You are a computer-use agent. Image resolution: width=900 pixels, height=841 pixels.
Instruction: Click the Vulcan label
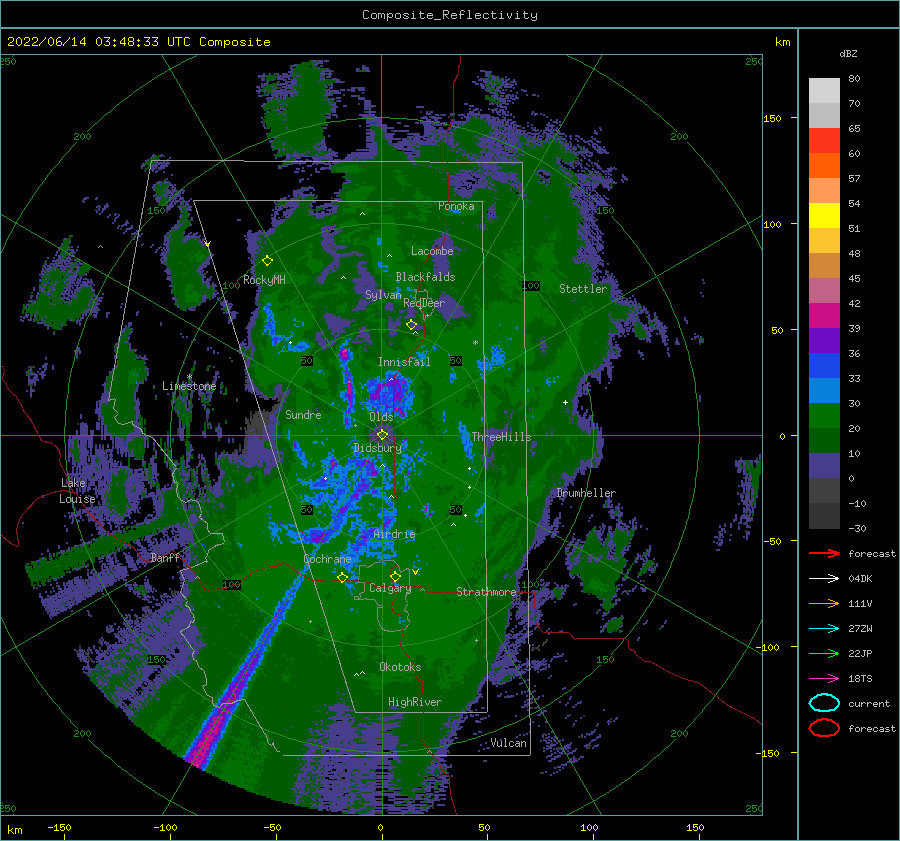tap(509, 743)
